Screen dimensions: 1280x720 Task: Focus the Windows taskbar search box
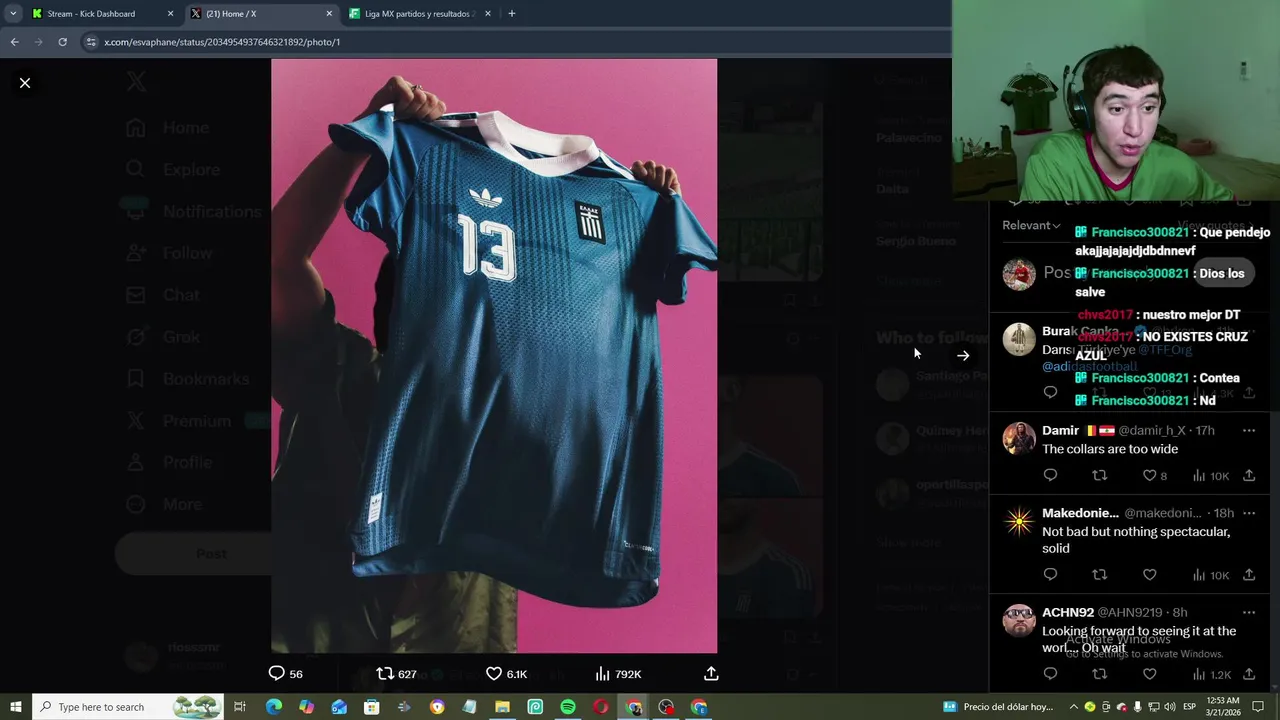pos(128,707)
